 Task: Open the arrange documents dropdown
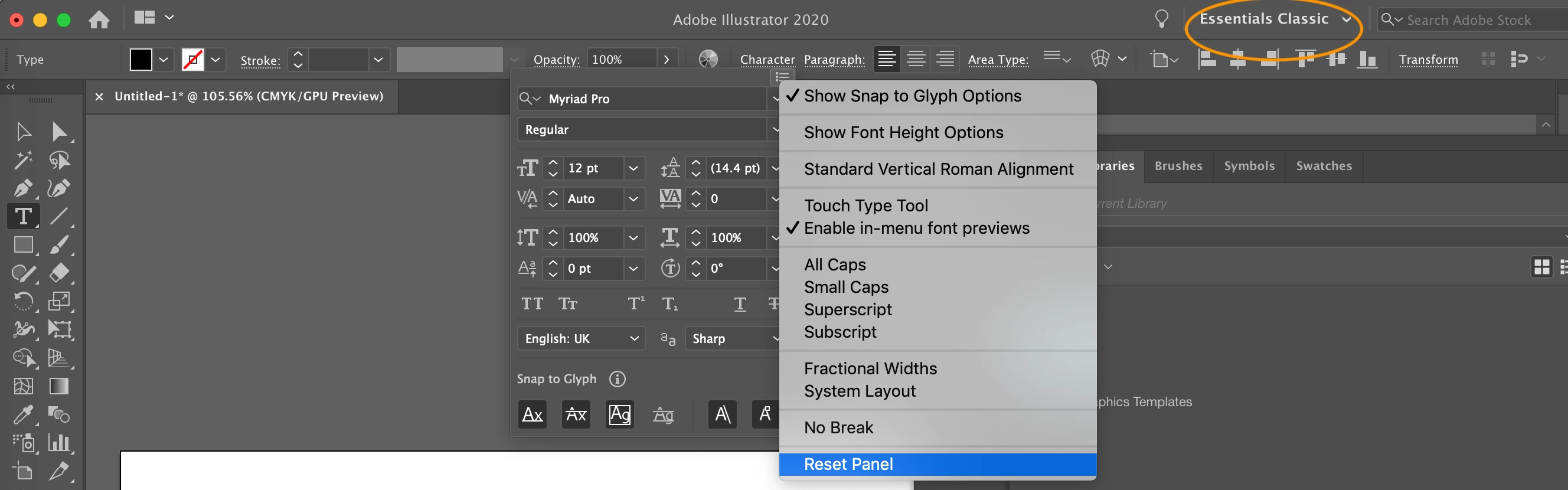point(154,18)
